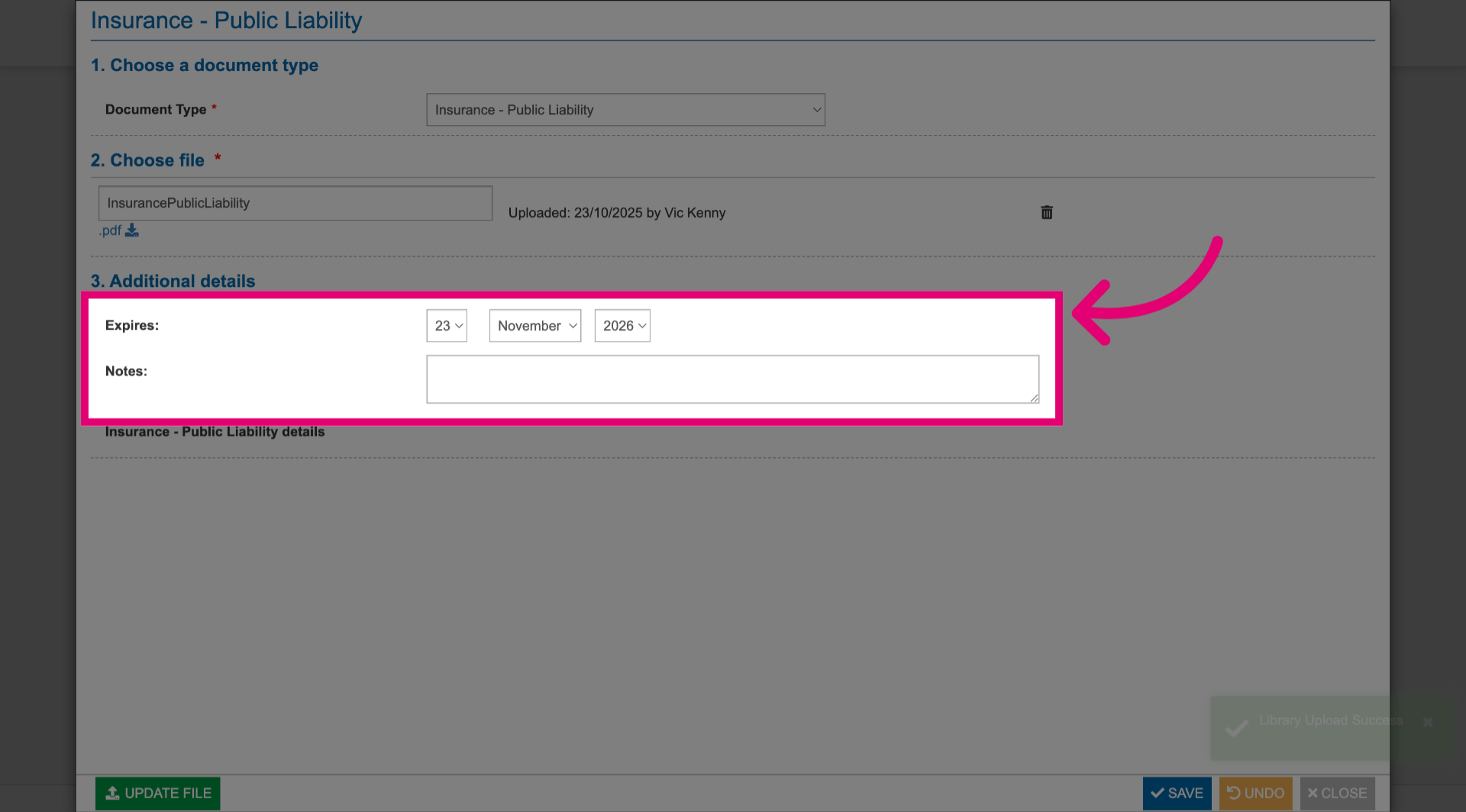Click the UNDO button
This screenshot has width=1466, height=812.
(x=1255, y=793)
